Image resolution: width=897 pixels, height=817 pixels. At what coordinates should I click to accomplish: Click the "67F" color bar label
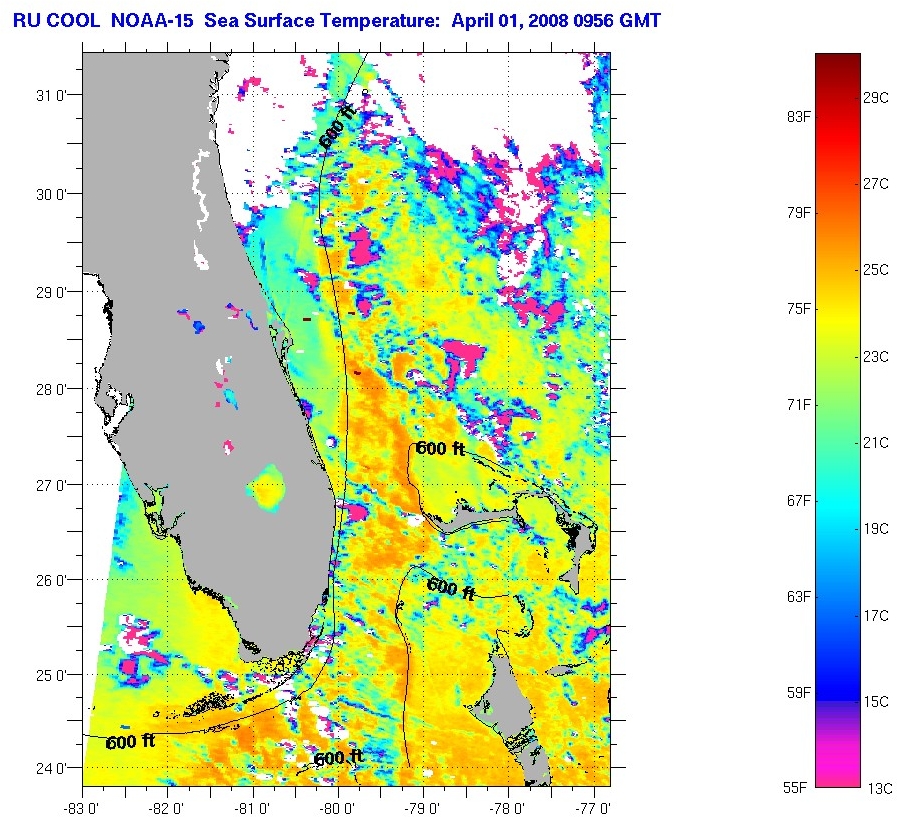point(799,501)
